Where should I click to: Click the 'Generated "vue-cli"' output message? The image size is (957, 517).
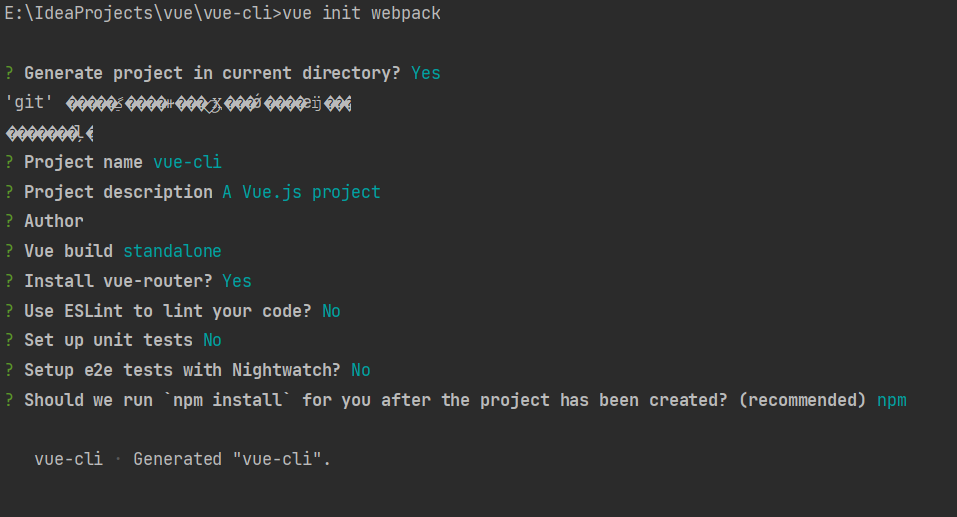point(231,459)
